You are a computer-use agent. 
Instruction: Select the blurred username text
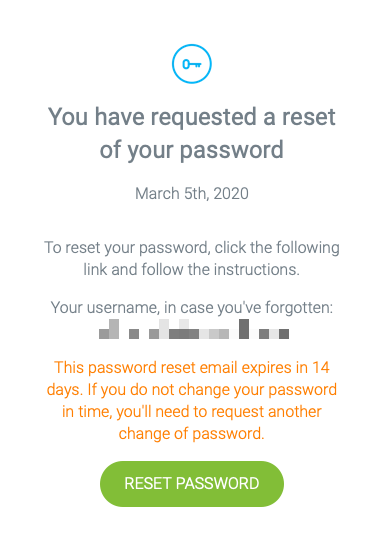194,329
